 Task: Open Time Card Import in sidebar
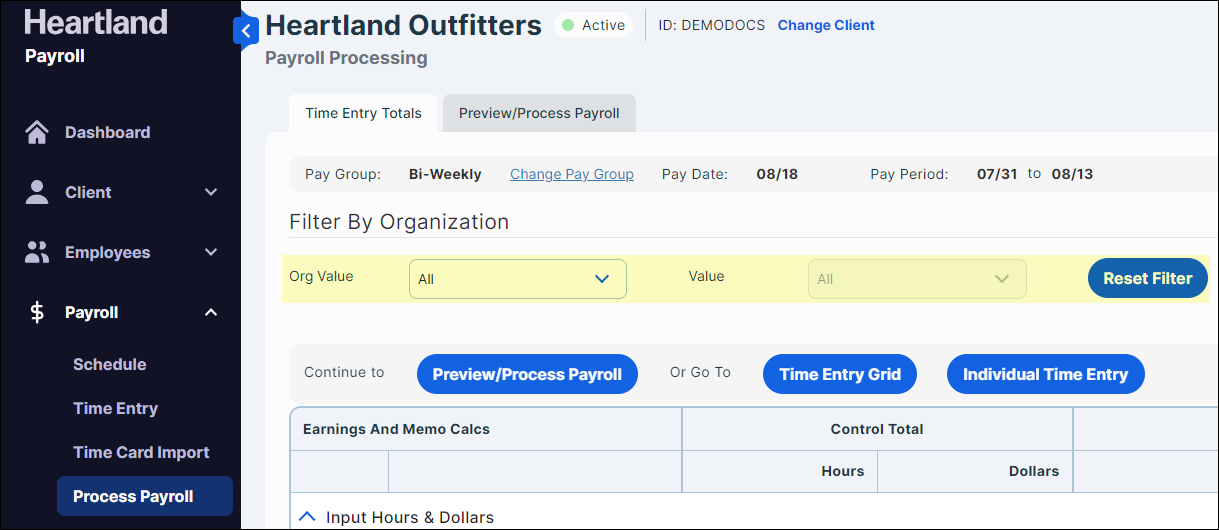(x=141, y=452)
